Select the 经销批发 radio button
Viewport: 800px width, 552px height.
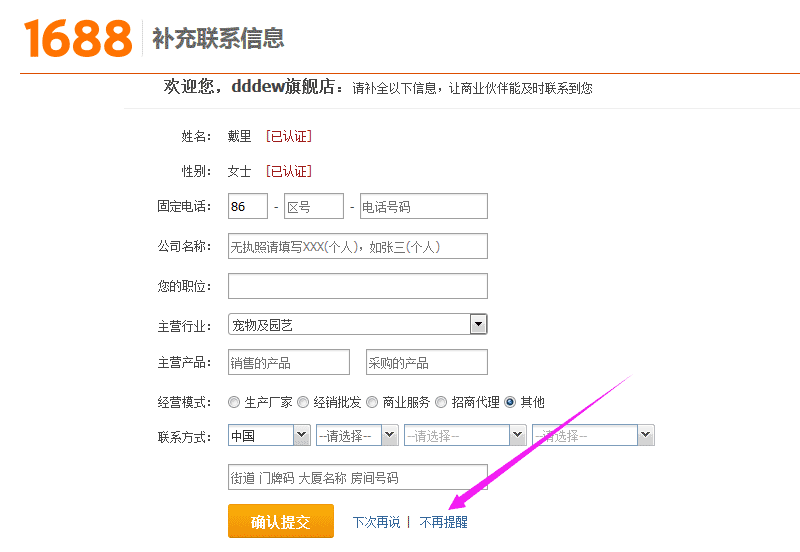[x=303, y=403]
